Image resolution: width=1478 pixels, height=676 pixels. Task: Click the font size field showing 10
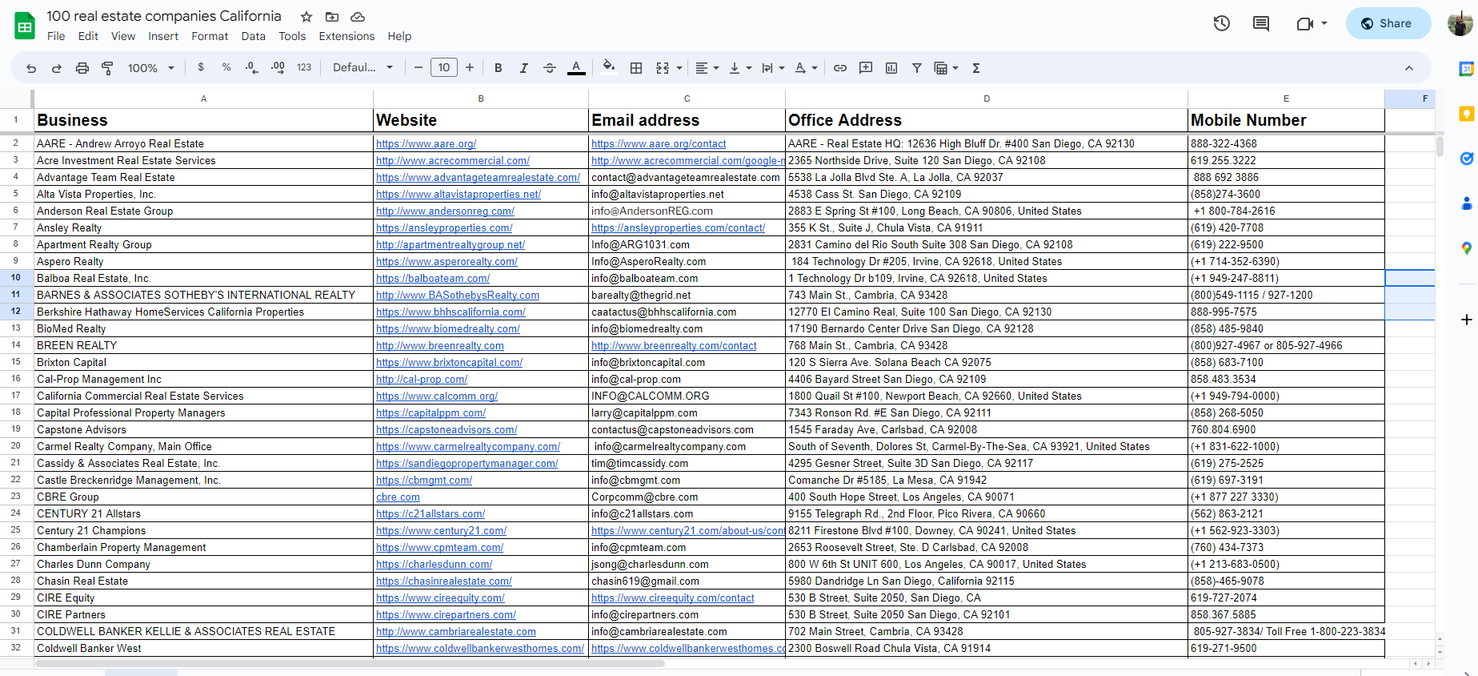coord(444,68)
